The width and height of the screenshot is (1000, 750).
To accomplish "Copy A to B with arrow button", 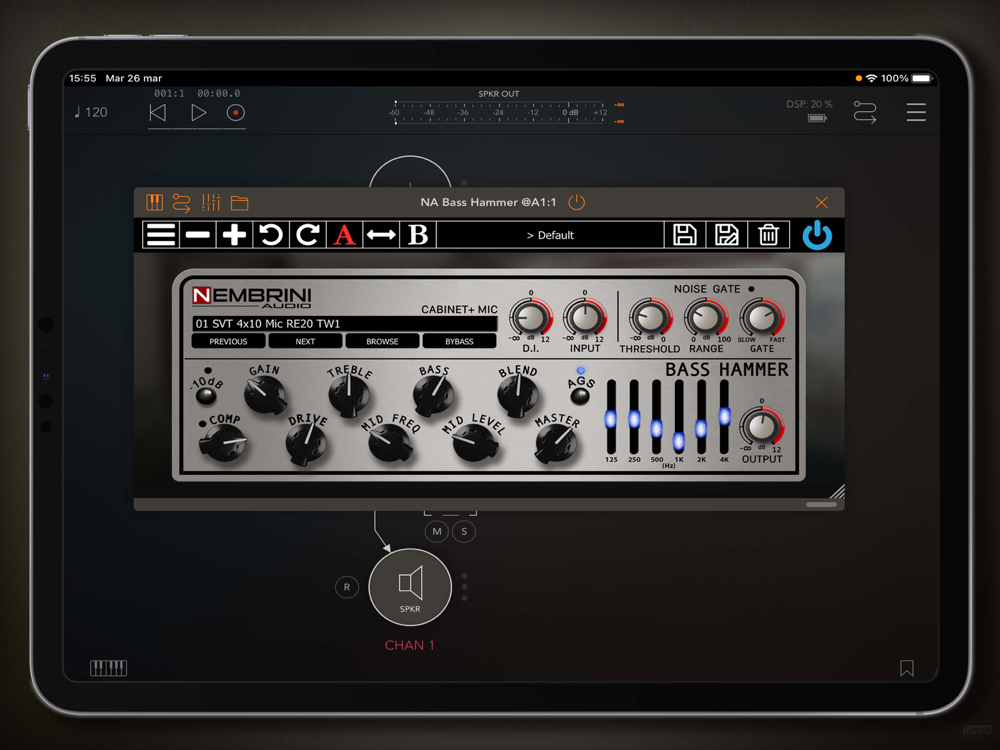I will point(381,235).
